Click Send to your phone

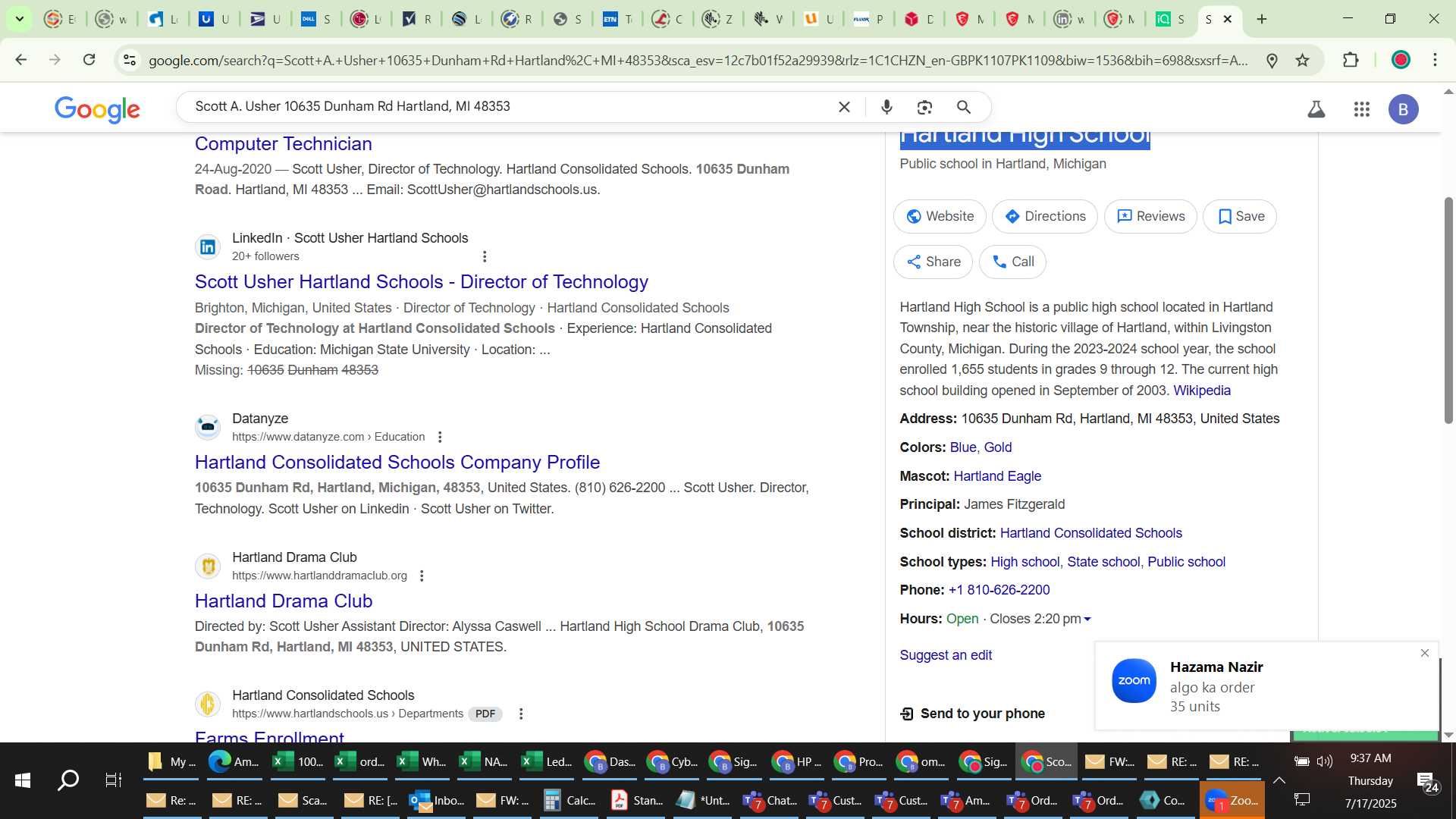(x=972, y=714)
